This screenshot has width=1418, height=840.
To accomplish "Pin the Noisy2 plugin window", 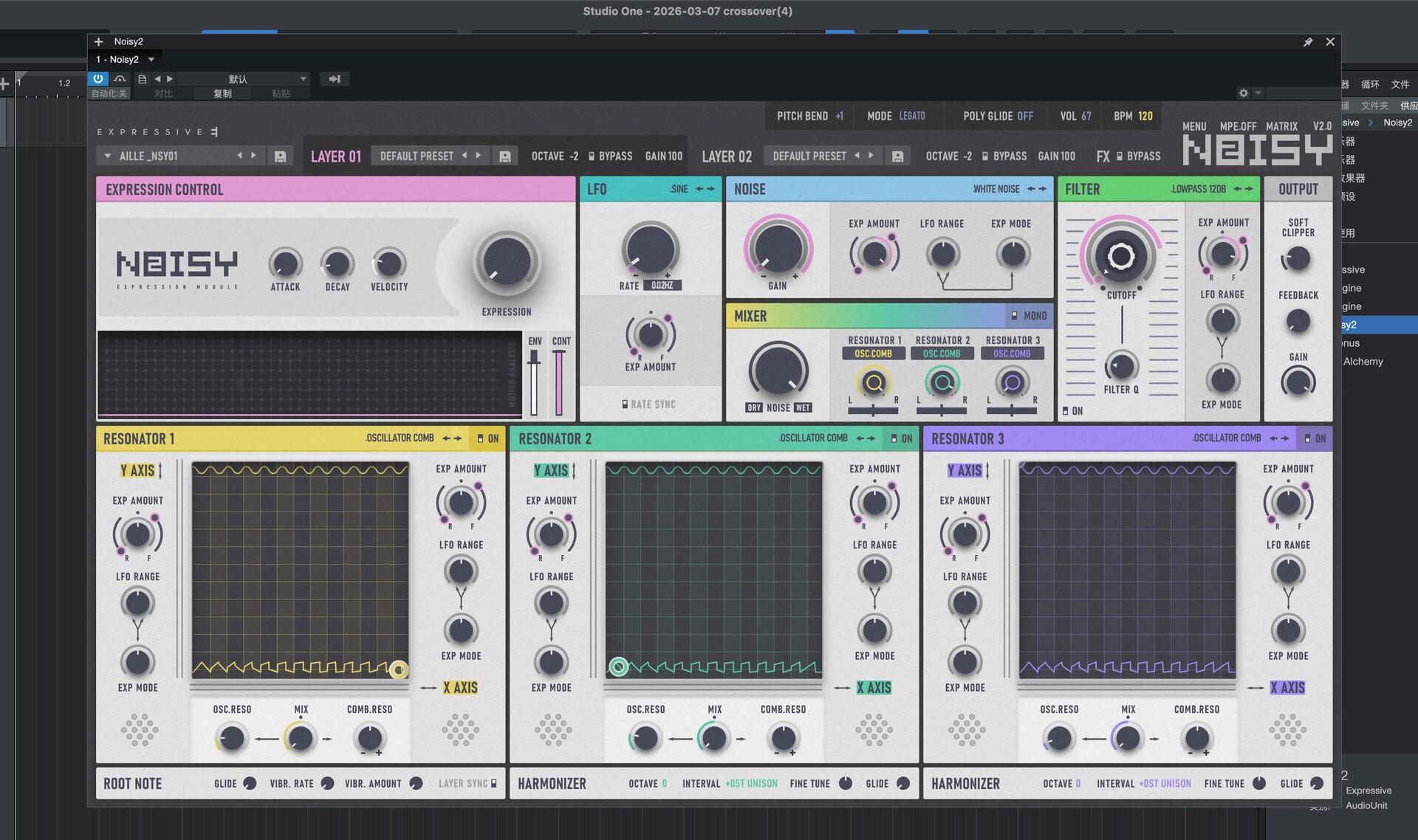I will [1308, 42].
